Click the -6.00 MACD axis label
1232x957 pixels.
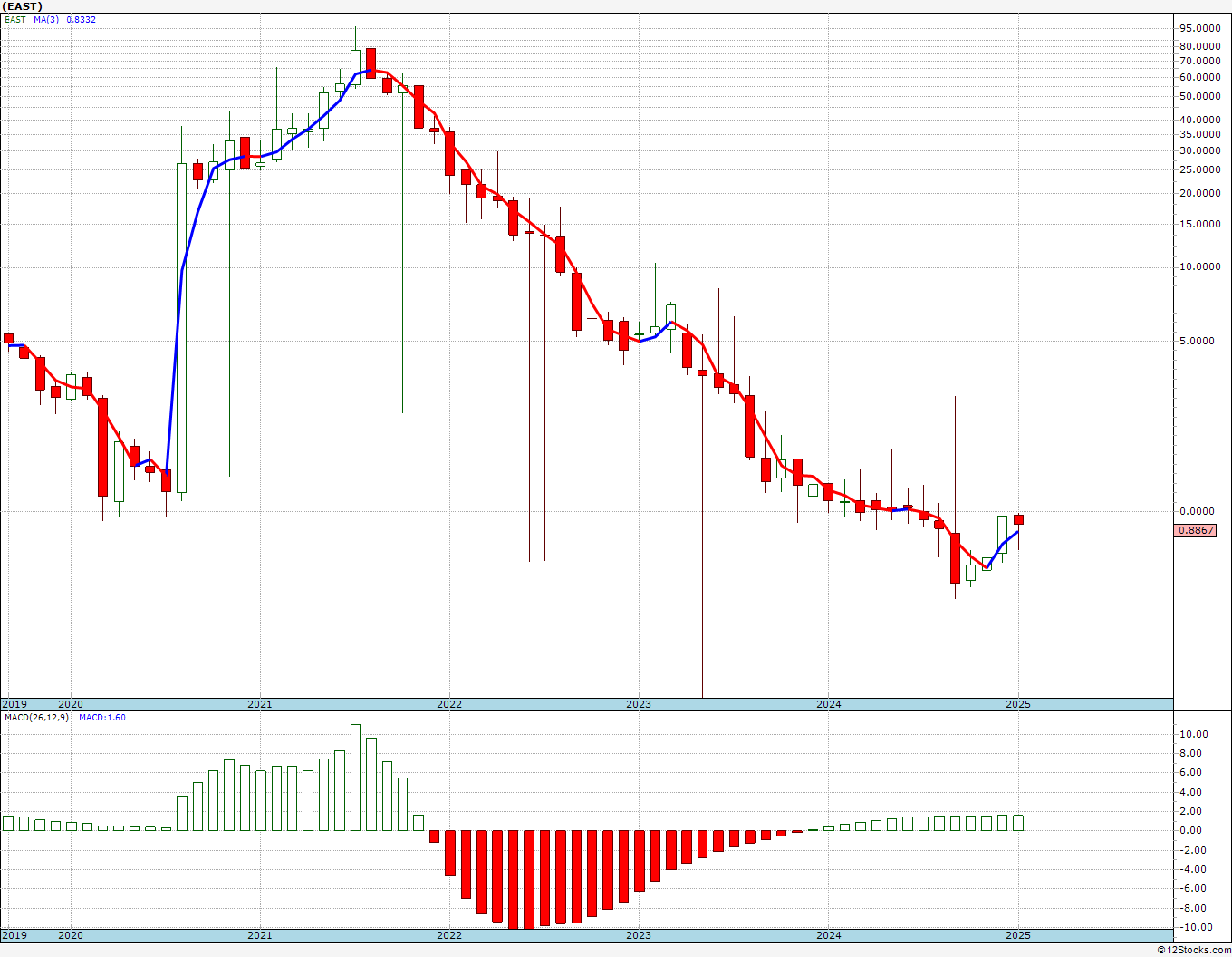click(1193, 888)
